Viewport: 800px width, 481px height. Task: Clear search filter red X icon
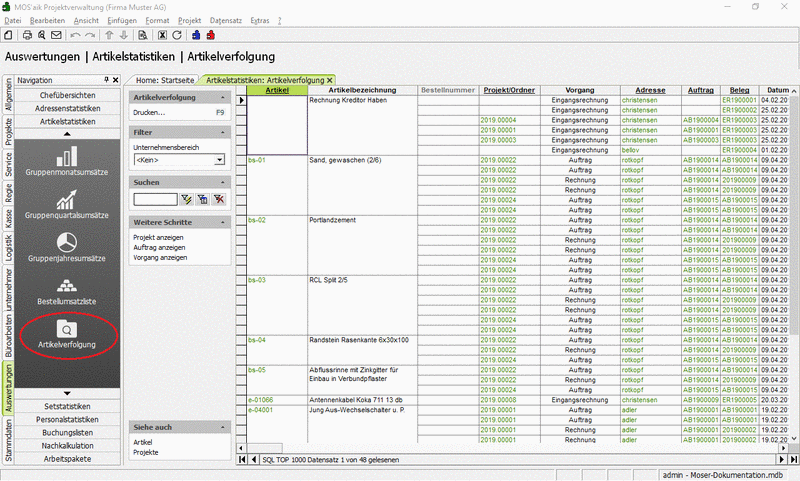coord(219,199)
